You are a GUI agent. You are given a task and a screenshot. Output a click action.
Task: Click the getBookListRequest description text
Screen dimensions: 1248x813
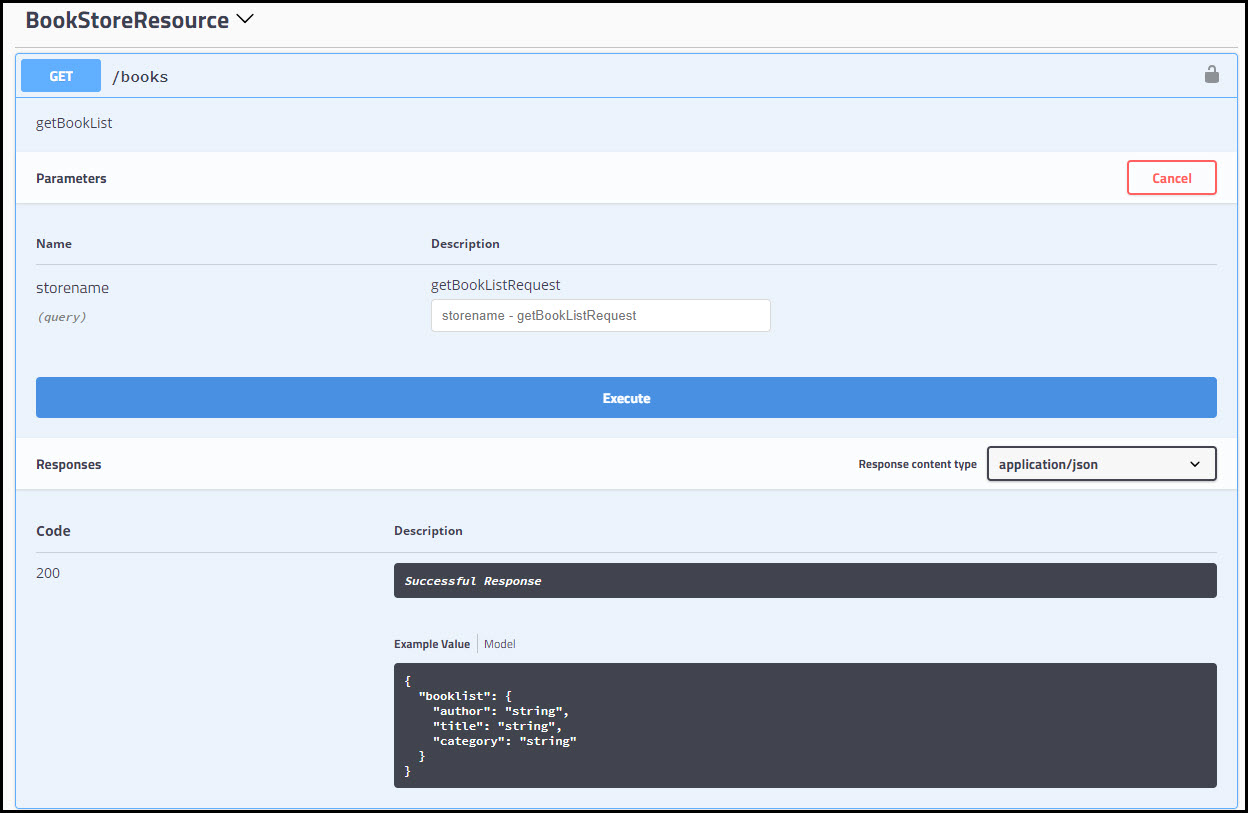click(495, 285)
